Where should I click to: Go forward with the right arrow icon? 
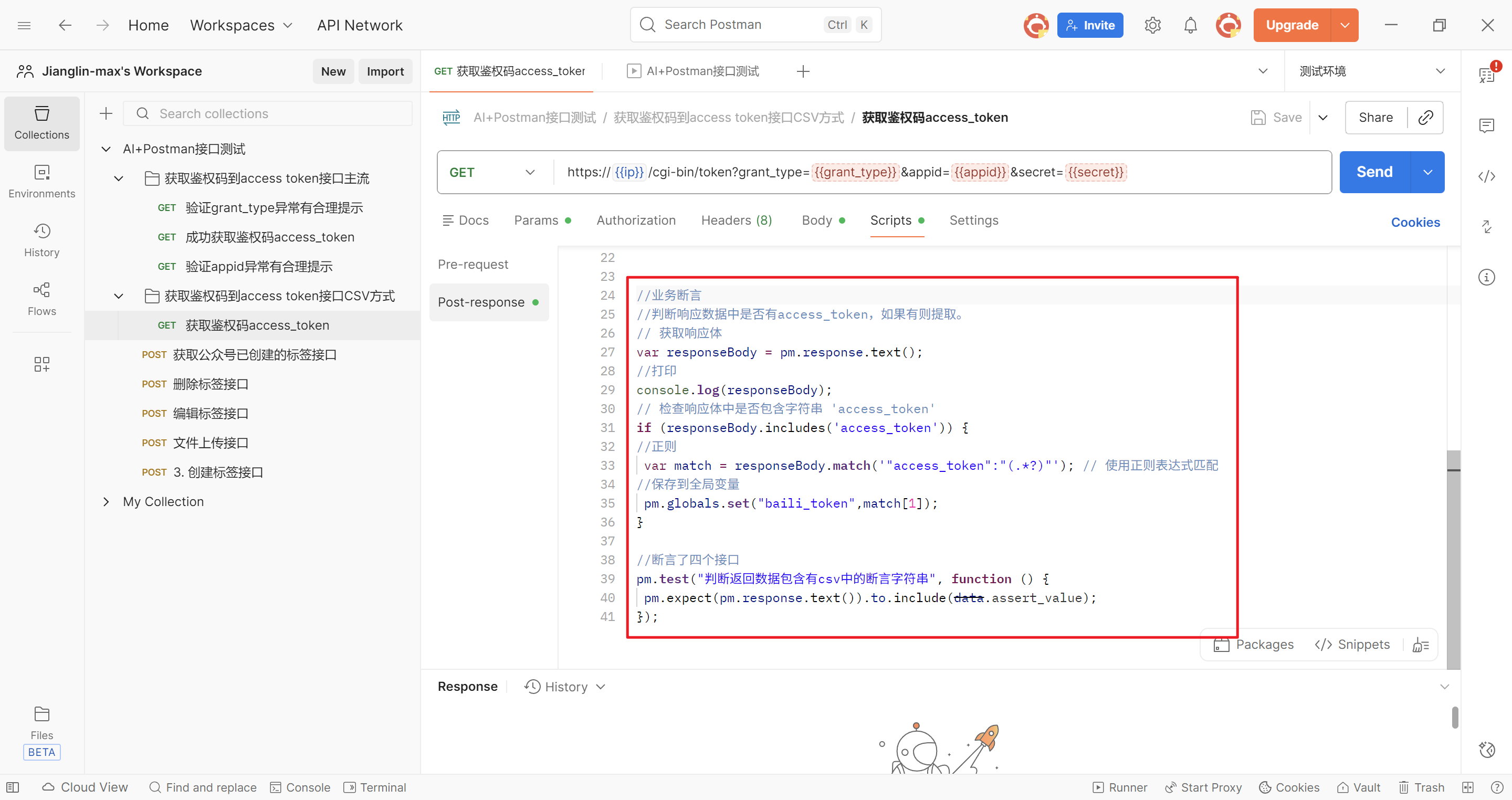(103, 25)
